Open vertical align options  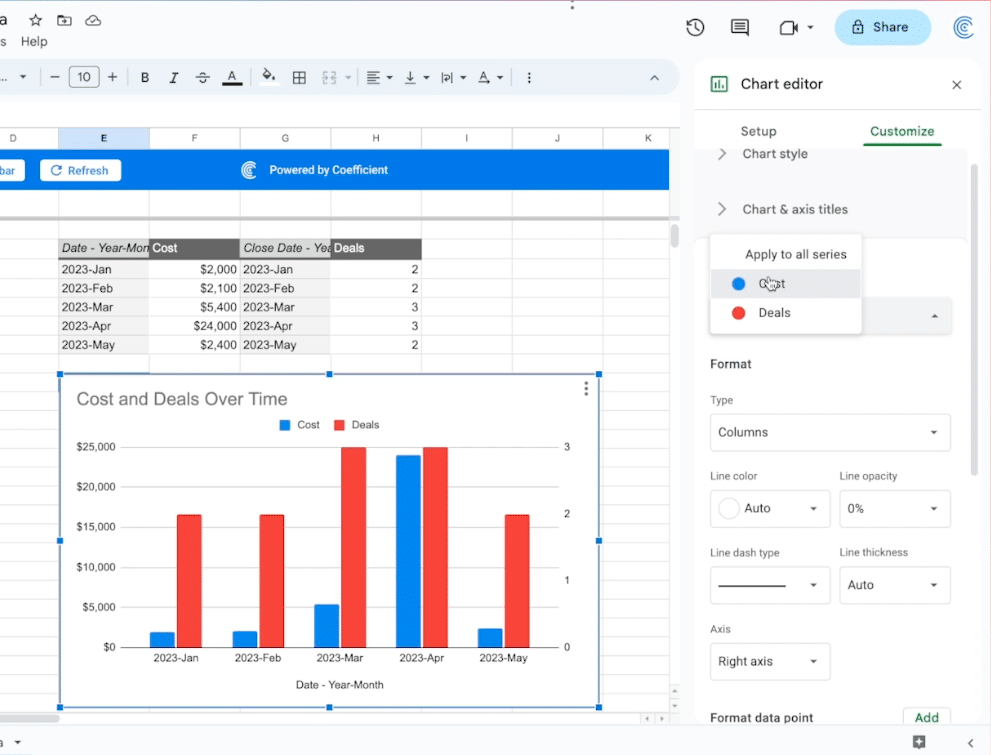pyautogui.click(x=416, y=77)
